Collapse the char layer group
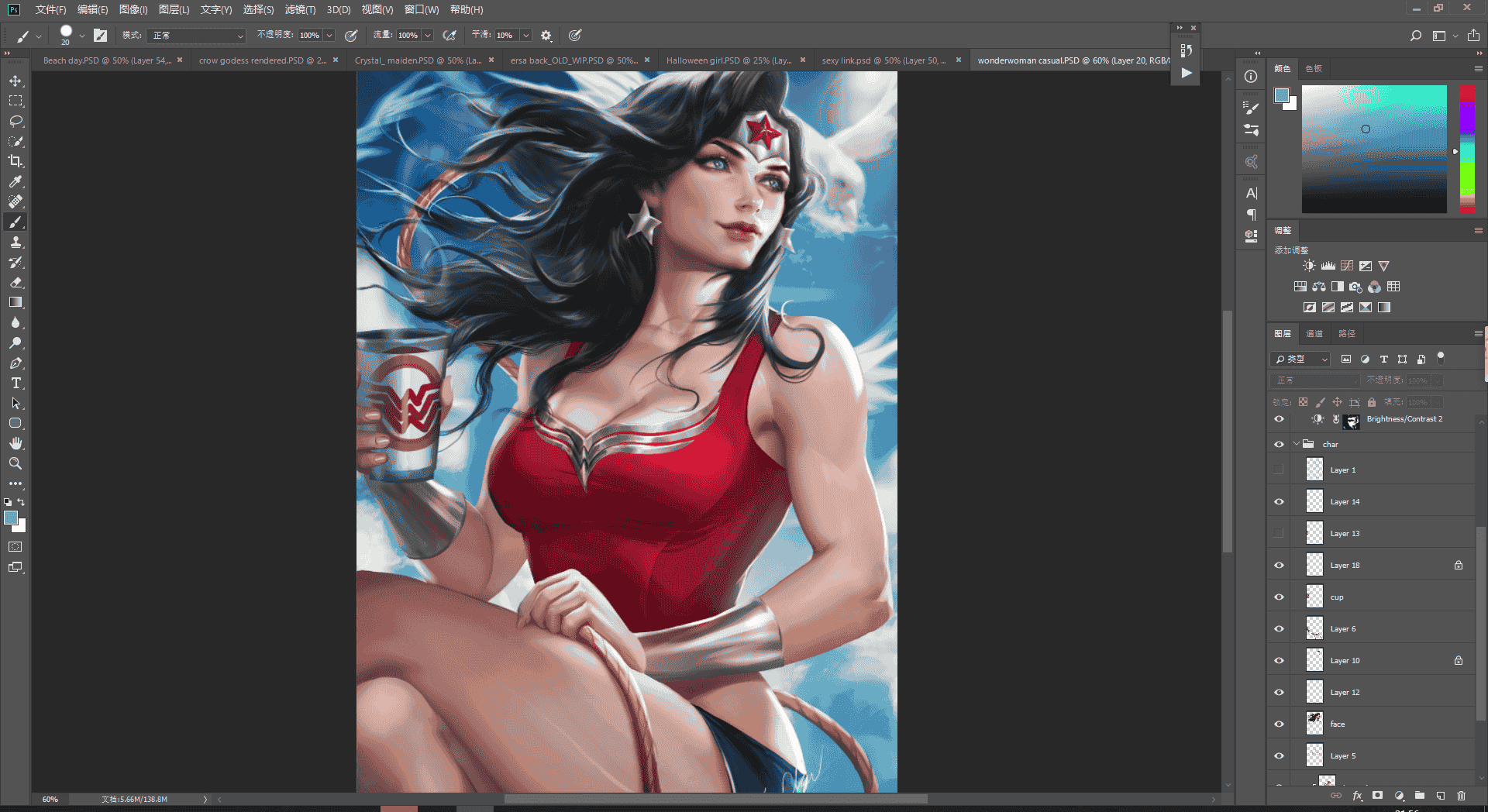1488x812 pixels. (x=1296, y=444)
